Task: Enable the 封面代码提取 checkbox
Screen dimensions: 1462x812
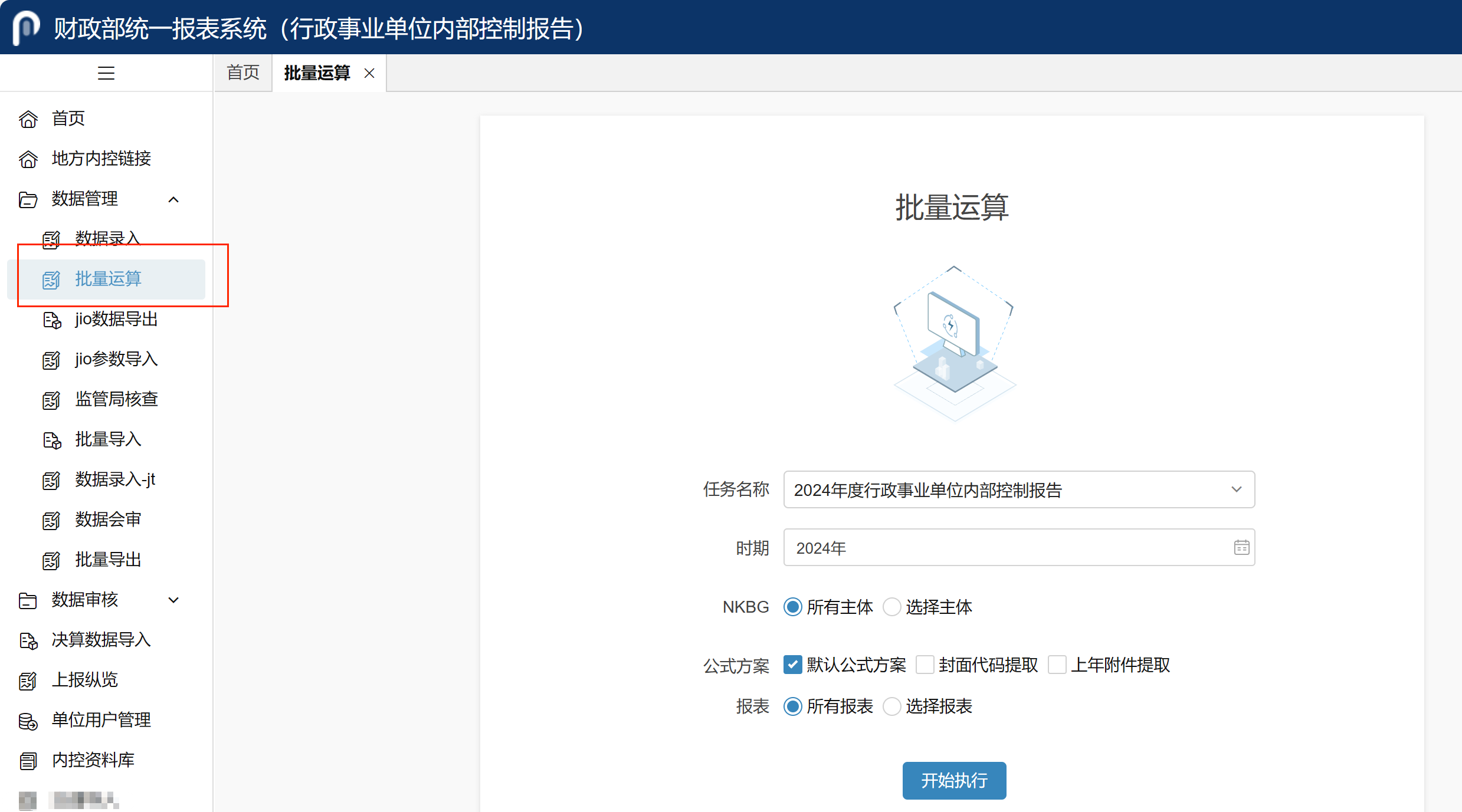Action: 925,665
